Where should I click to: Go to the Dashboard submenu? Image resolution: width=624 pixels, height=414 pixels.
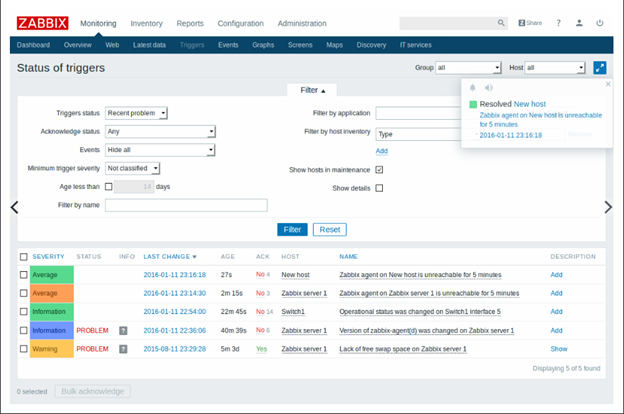point(33,45)
